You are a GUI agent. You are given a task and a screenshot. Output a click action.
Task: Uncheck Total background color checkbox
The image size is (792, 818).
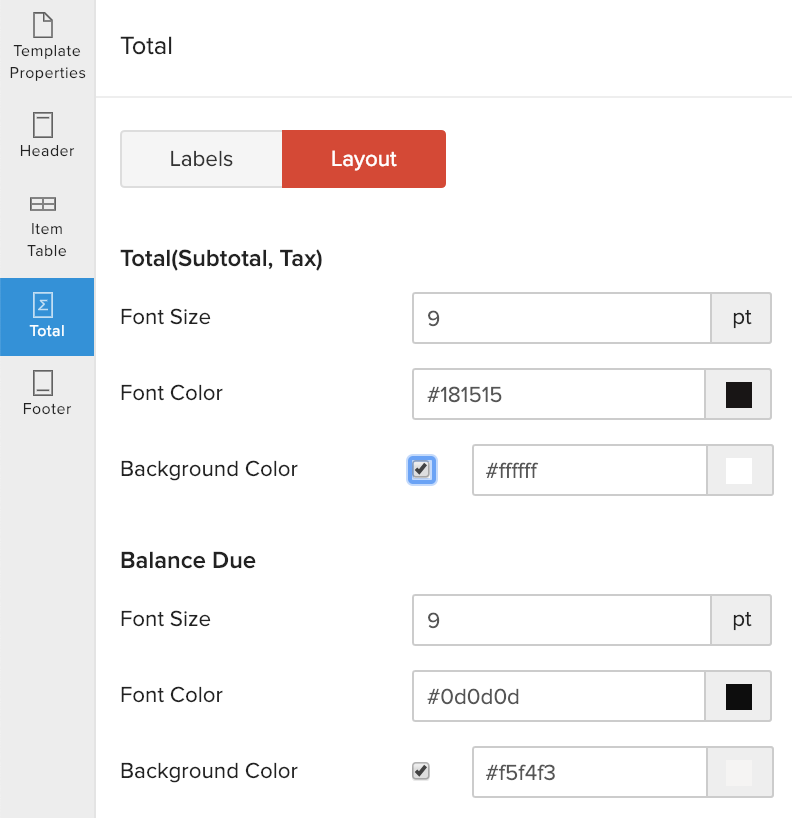click(x=421, y=469)
